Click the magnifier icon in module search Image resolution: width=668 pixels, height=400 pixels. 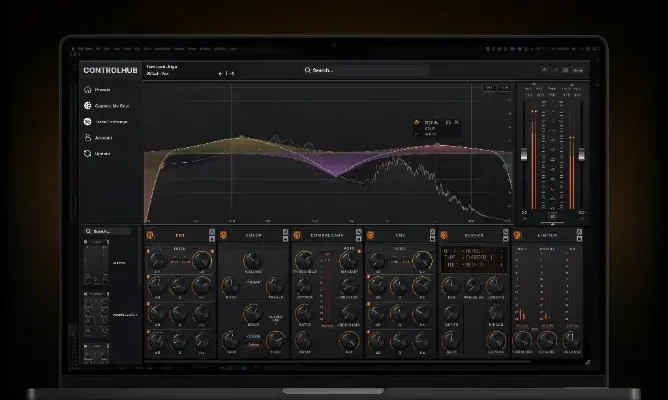(89, 231)
